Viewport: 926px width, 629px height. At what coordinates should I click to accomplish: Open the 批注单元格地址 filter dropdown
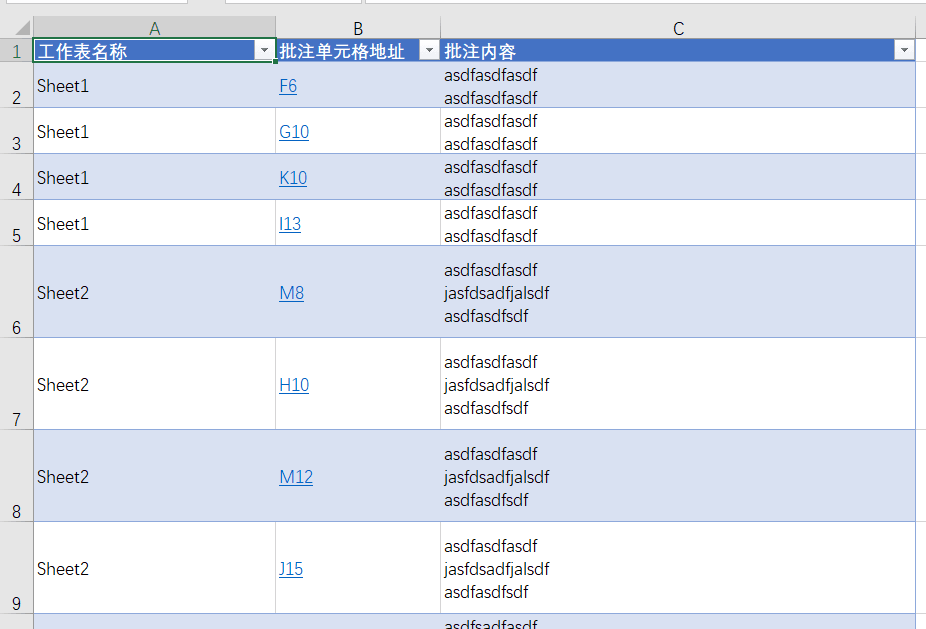click(x=429, y=50)
